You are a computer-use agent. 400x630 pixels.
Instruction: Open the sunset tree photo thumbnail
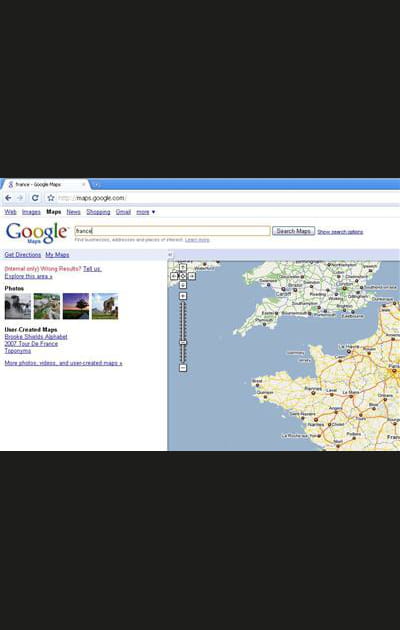tap(76, 306)
